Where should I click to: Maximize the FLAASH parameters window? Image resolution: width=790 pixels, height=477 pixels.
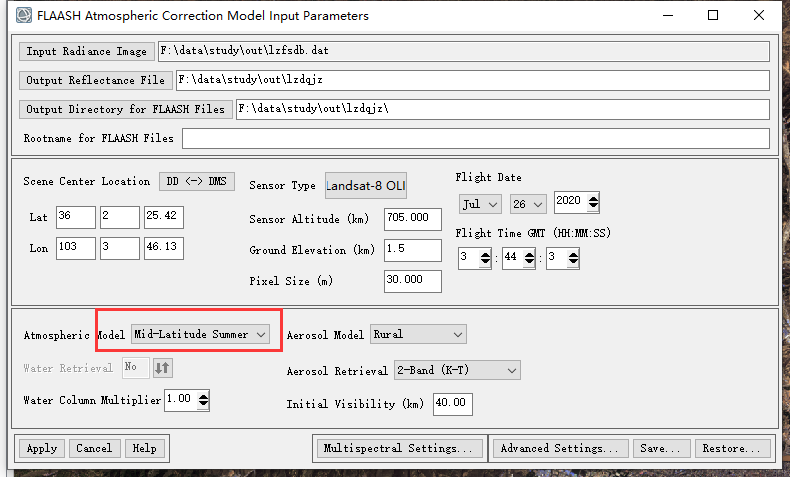tap(713, 15)
